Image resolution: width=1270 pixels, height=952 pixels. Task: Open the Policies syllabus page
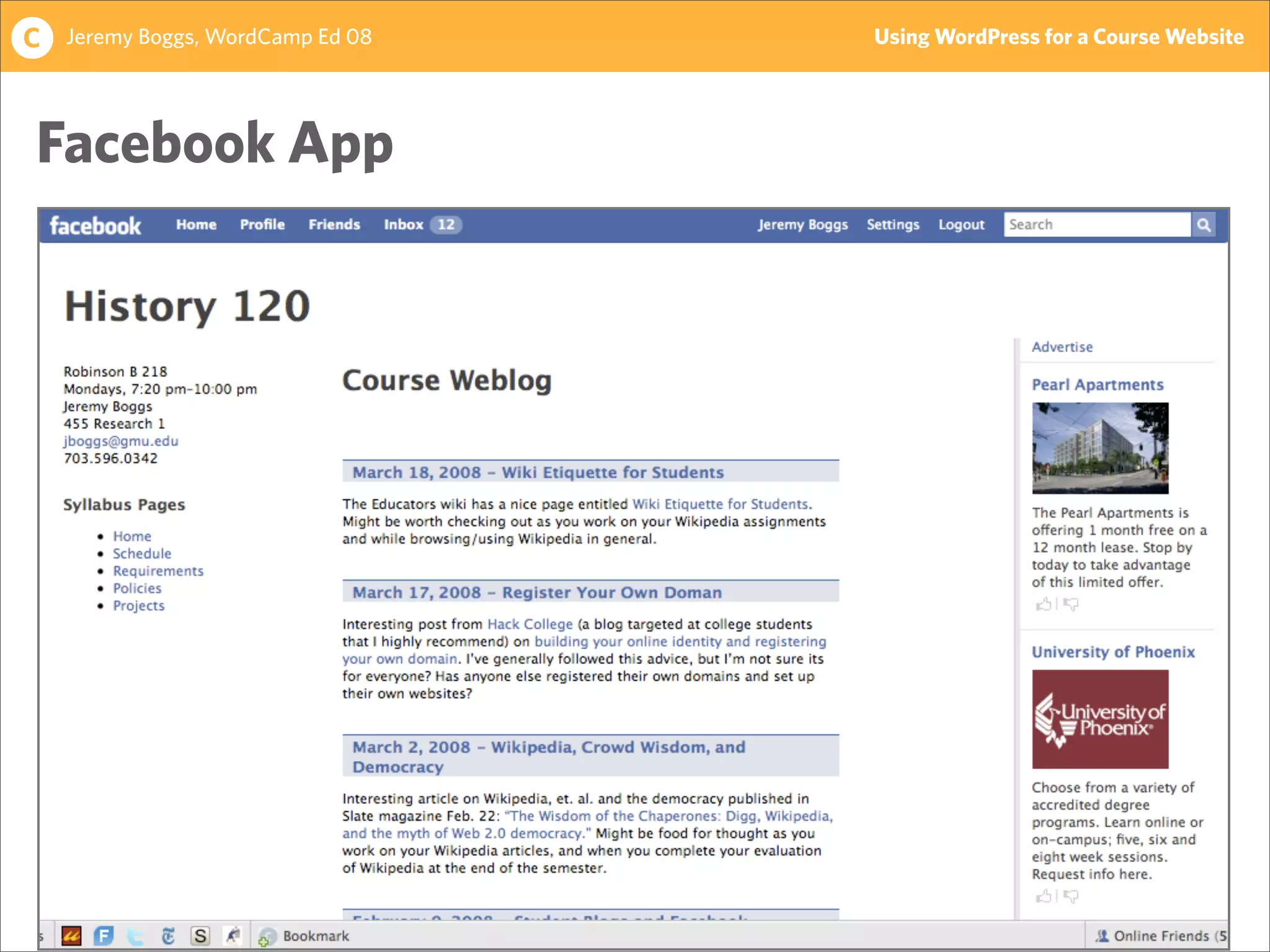pos(137,588)
